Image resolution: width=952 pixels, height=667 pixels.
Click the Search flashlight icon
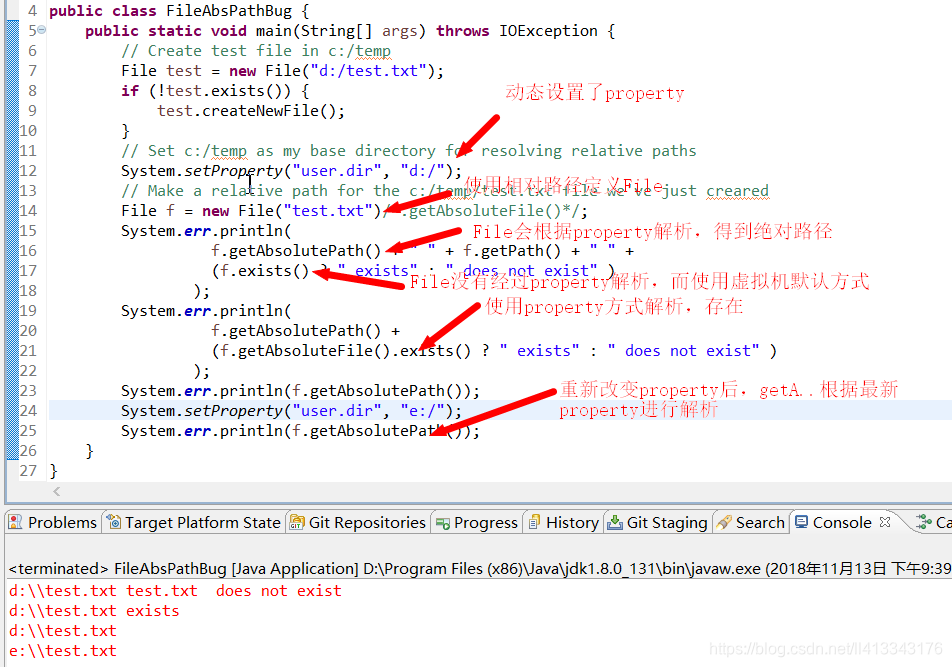[x=724, y=522]
